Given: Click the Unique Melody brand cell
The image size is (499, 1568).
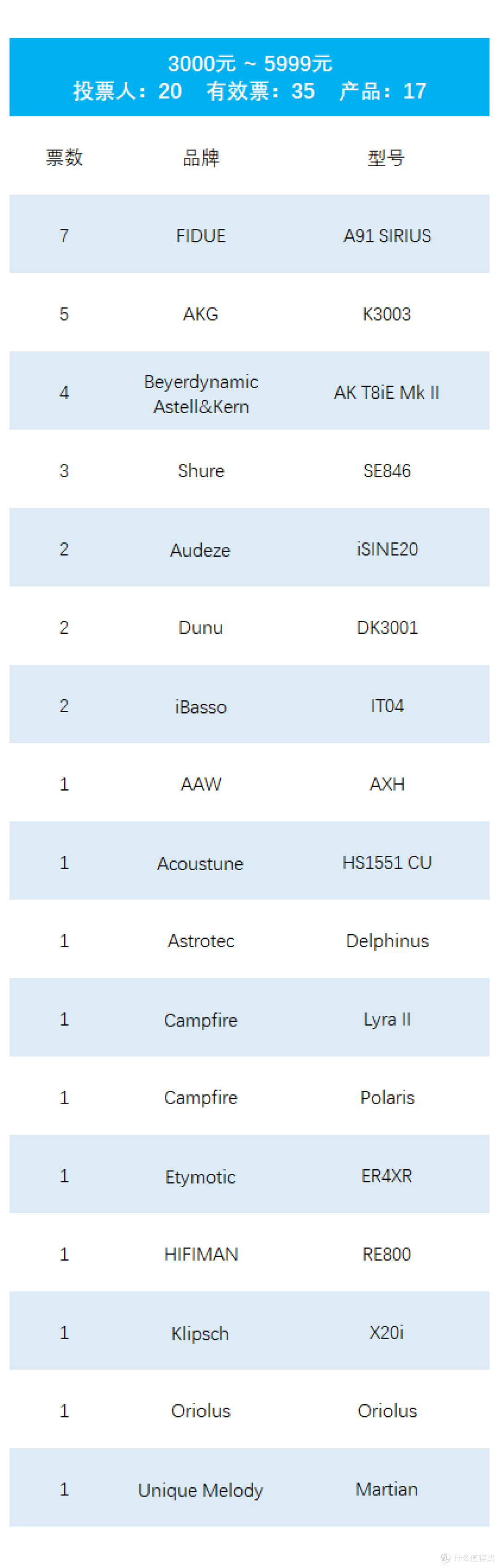Looking at the screenshot, I should [201, 1490].
